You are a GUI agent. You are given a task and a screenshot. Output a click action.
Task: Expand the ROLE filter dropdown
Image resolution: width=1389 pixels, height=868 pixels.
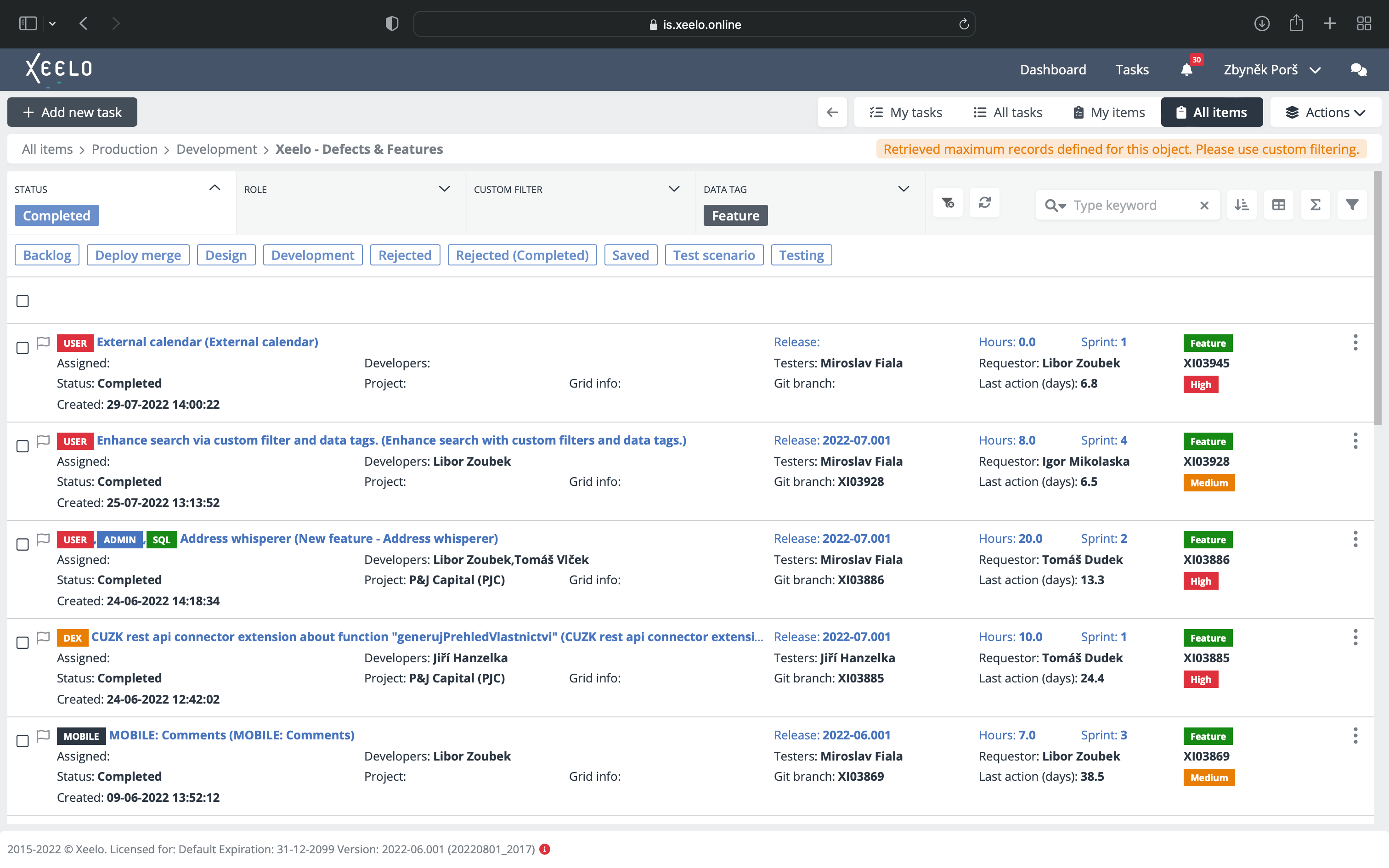(x=444, y=188)
